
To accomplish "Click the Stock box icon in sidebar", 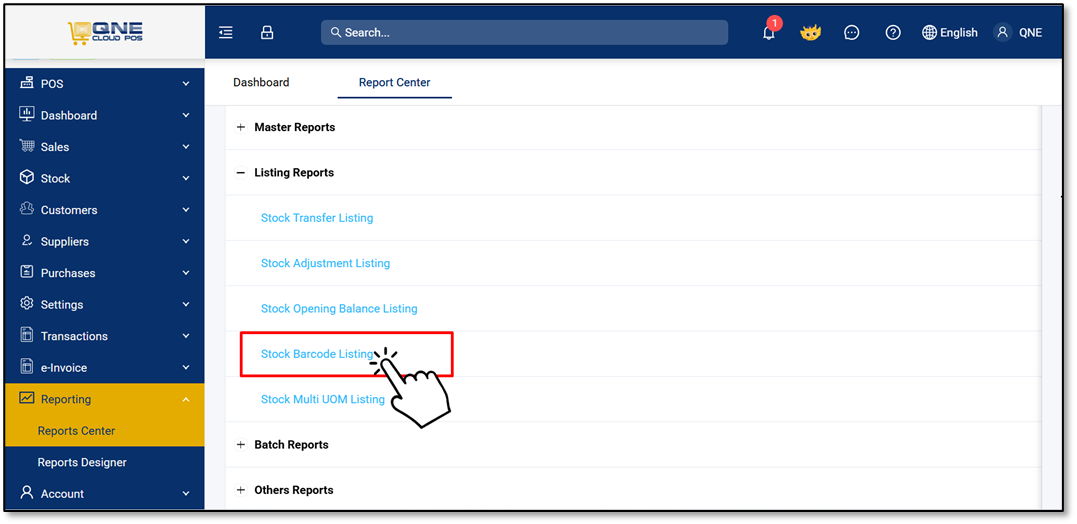I will point(27,177).
